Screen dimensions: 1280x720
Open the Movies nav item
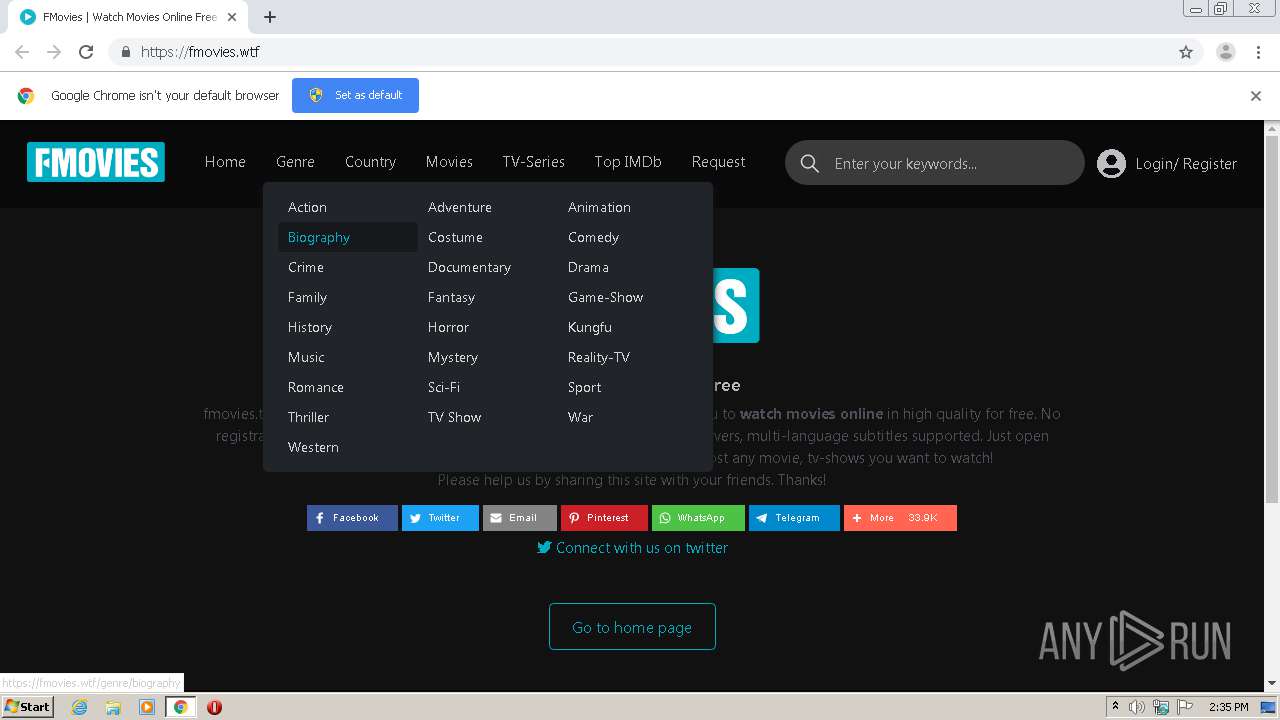449,162
